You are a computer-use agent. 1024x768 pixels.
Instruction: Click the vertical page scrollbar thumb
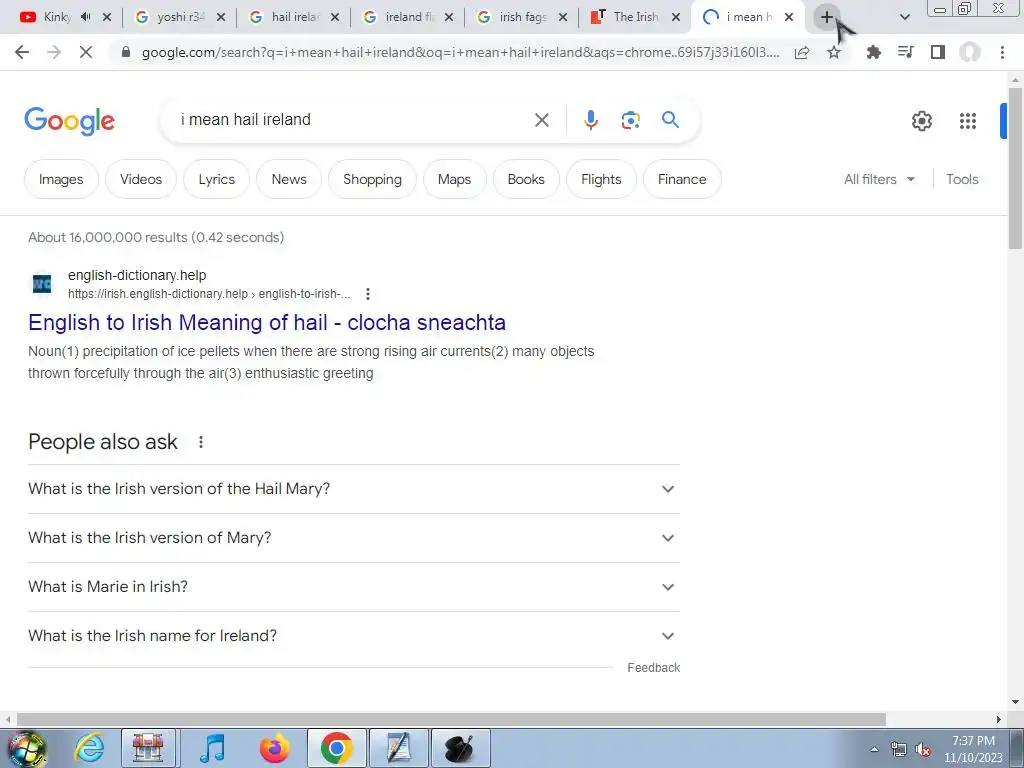pyautogui.click(x=1014, y=168)
